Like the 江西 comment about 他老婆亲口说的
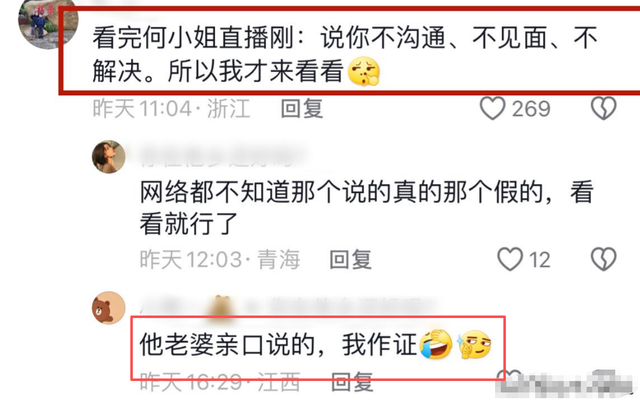 pyautogui.click(x=509, y=378)
